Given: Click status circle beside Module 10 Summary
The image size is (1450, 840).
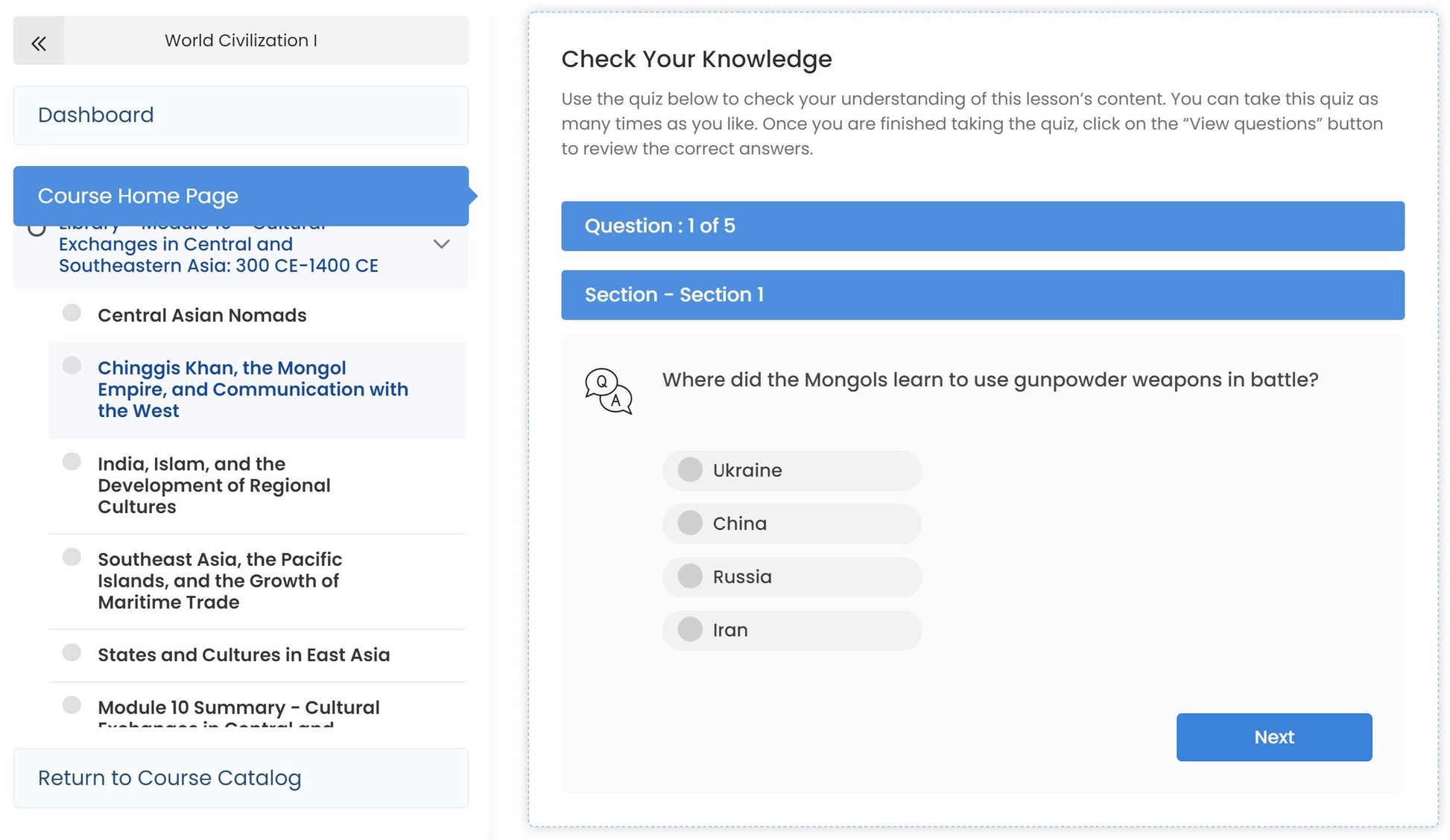Looking at the screenshot, I should tap(72, 705).
